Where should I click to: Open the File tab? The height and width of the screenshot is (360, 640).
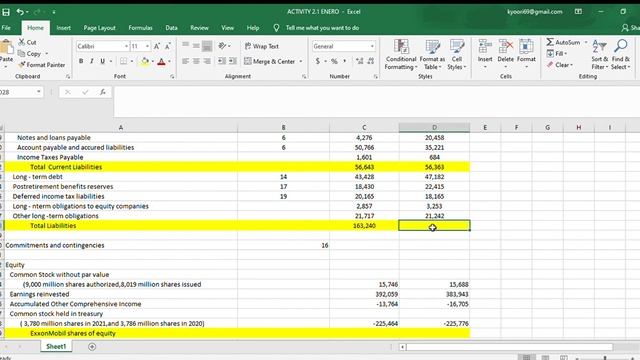pyautogui.click(x=6, y=28)
